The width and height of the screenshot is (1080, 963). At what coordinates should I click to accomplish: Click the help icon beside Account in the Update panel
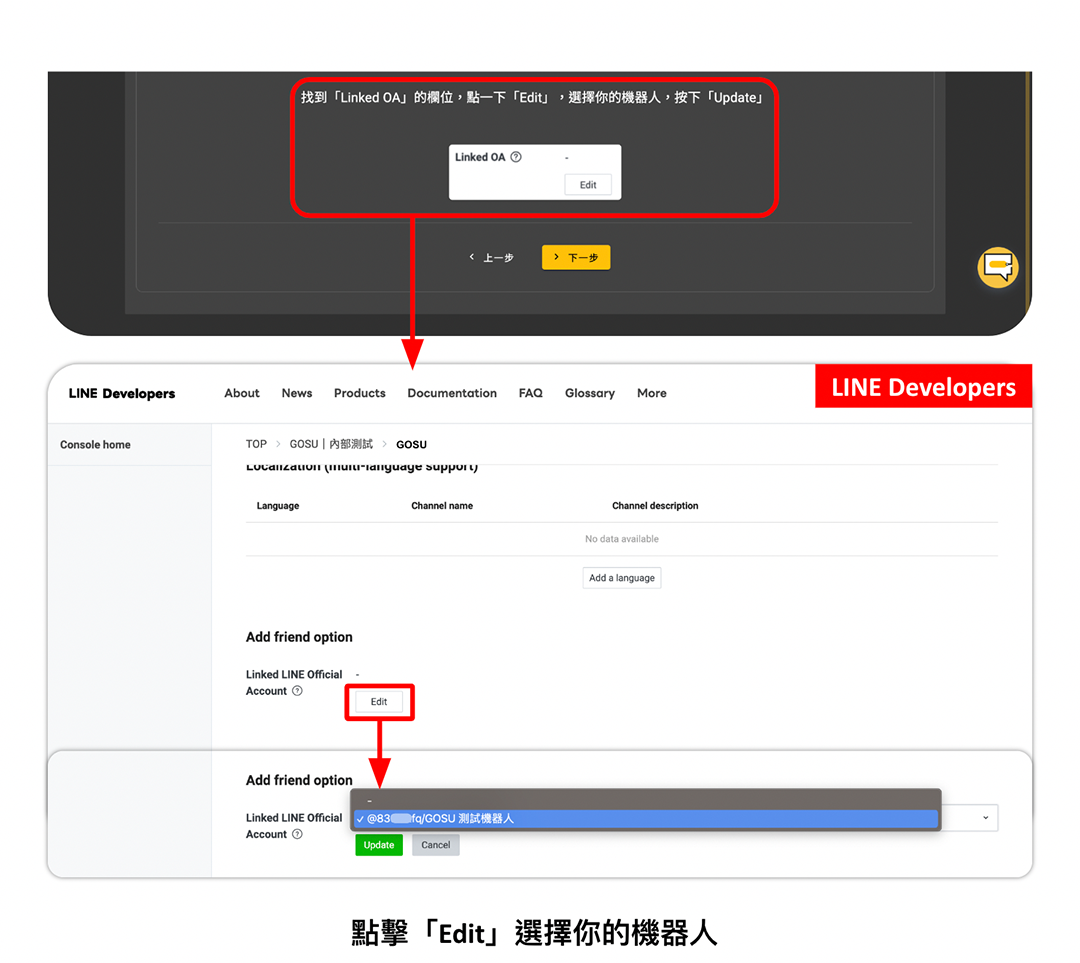tap(297, 834)
